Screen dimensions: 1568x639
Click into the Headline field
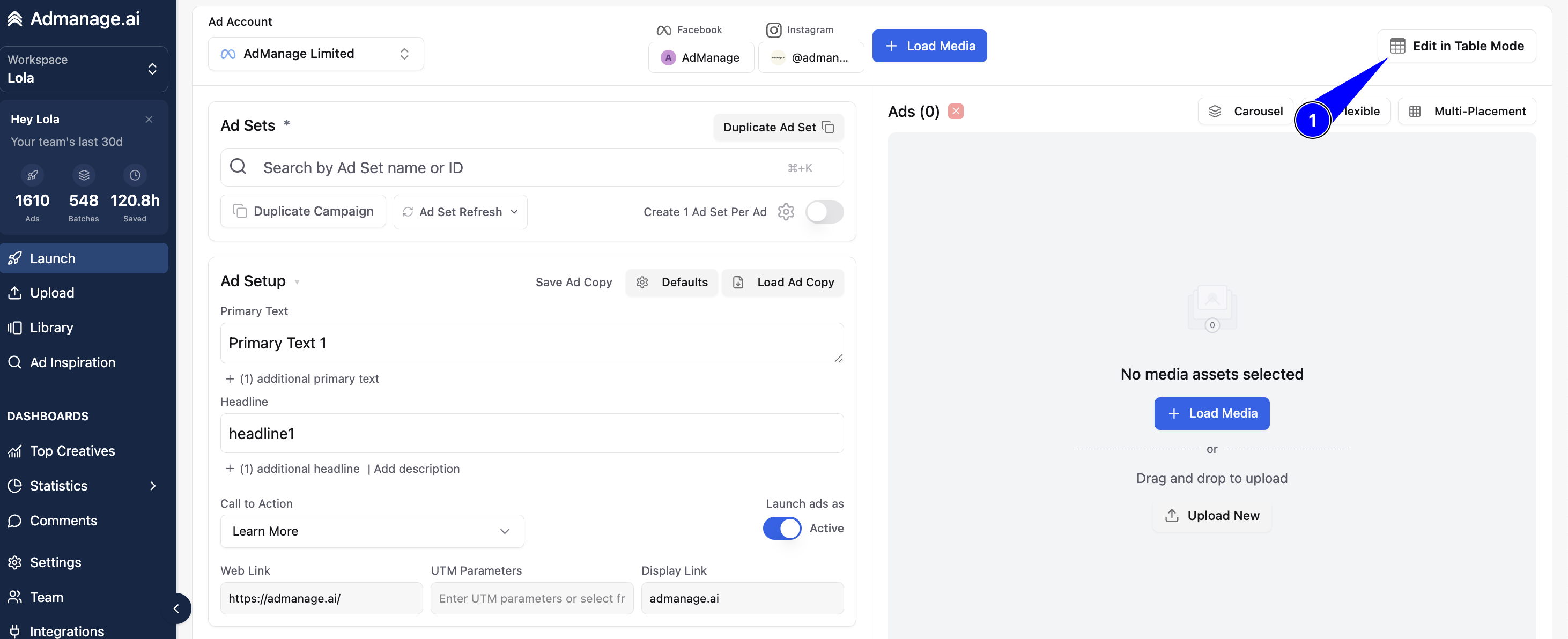[532, 433]
